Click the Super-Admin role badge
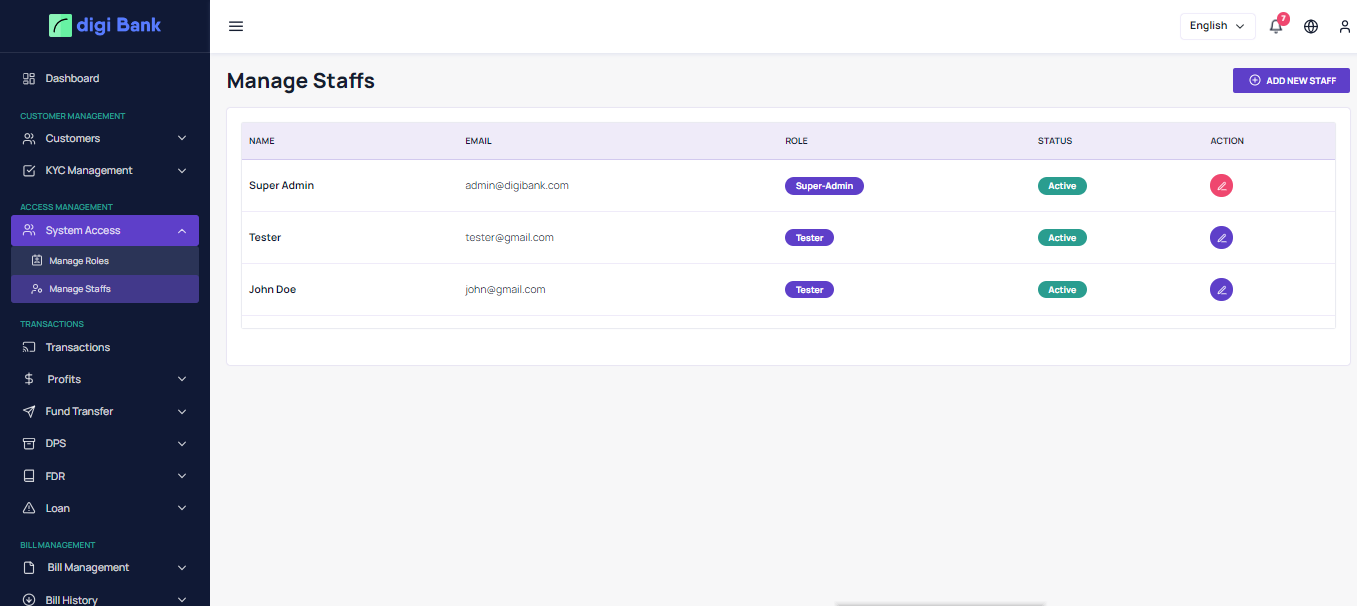This screenshot has height=606, width=1357. (x=824, y=186)
